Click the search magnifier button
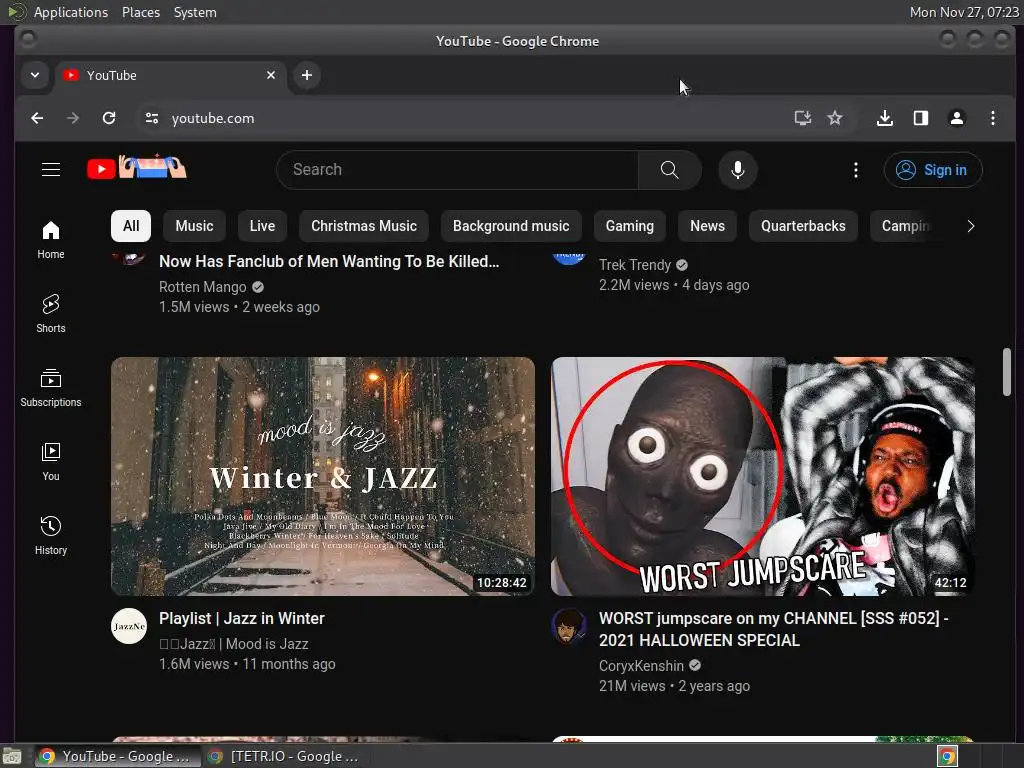The width and height of the screenshot is (1024, 768). pos(669,170)
